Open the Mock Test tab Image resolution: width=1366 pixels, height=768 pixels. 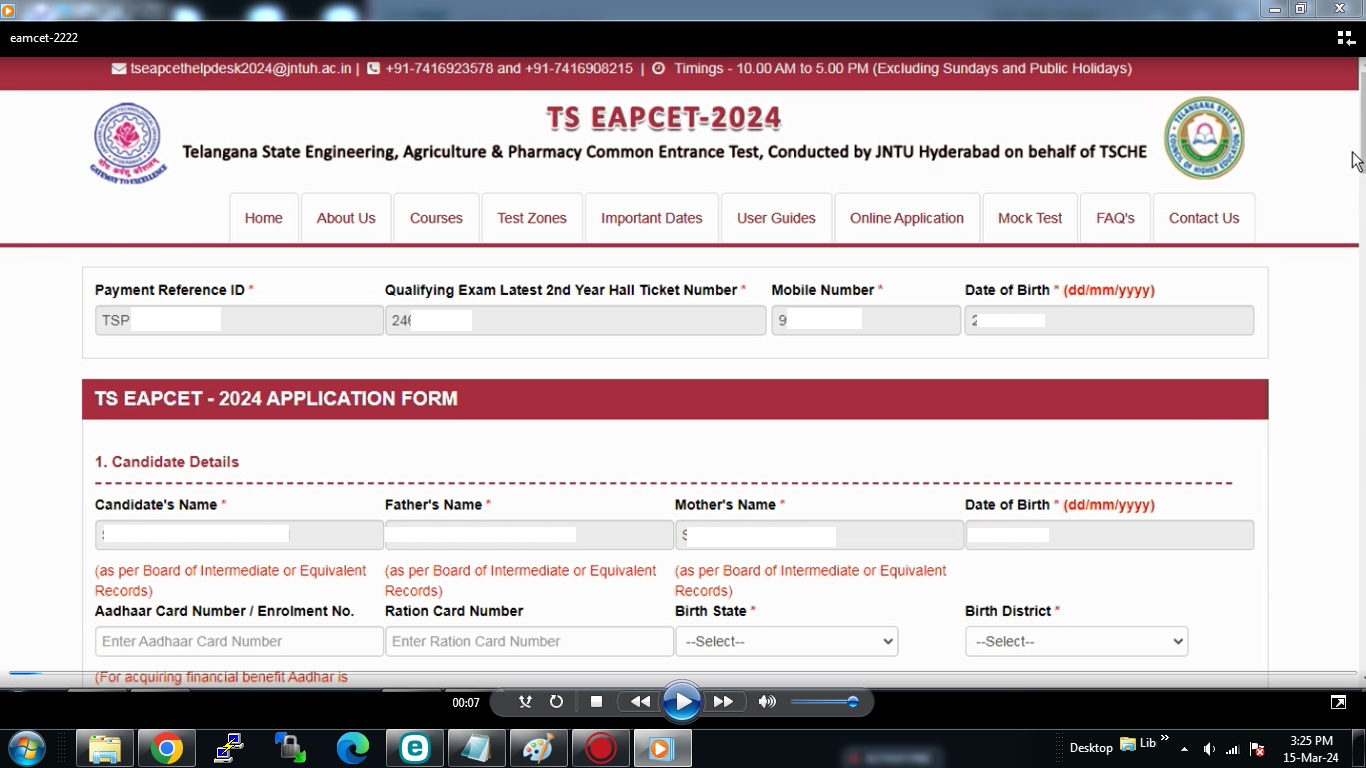click(x=1030, y=218)
